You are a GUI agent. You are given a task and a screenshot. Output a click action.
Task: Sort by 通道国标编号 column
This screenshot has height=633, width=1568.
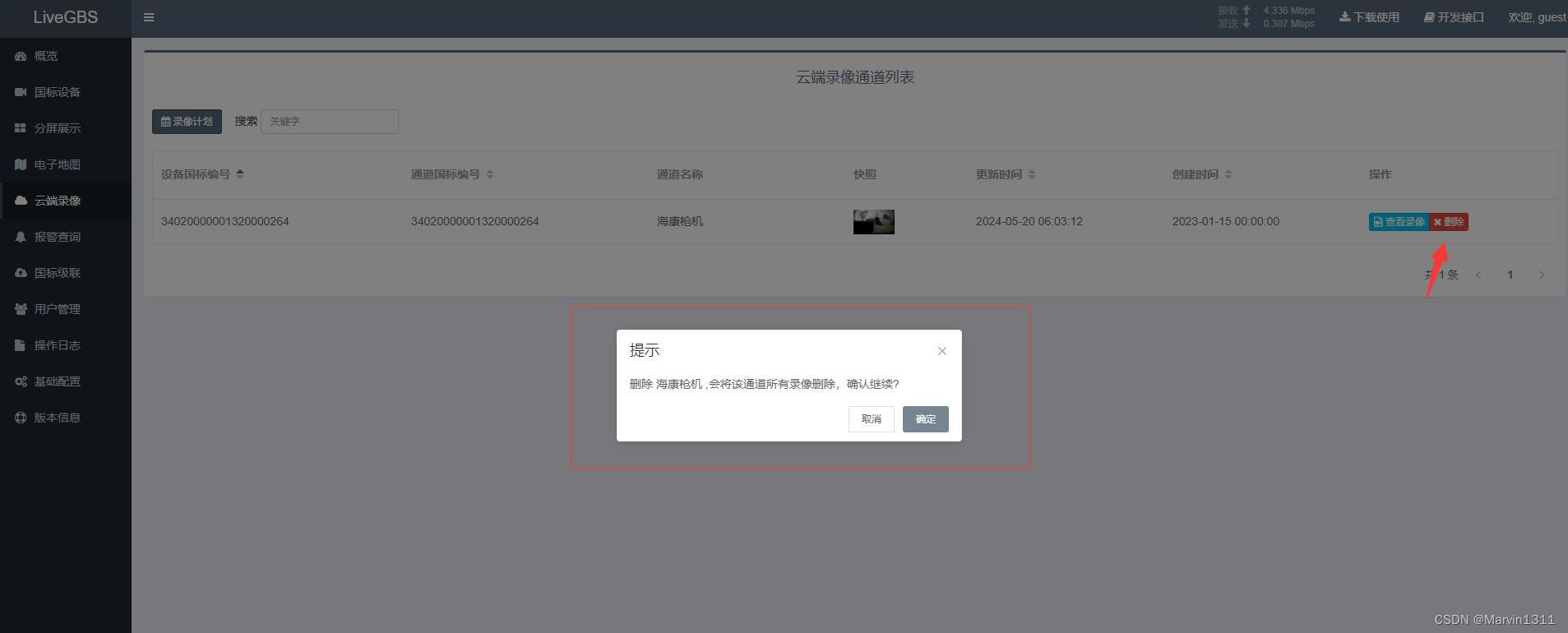[x=452, y=174]
